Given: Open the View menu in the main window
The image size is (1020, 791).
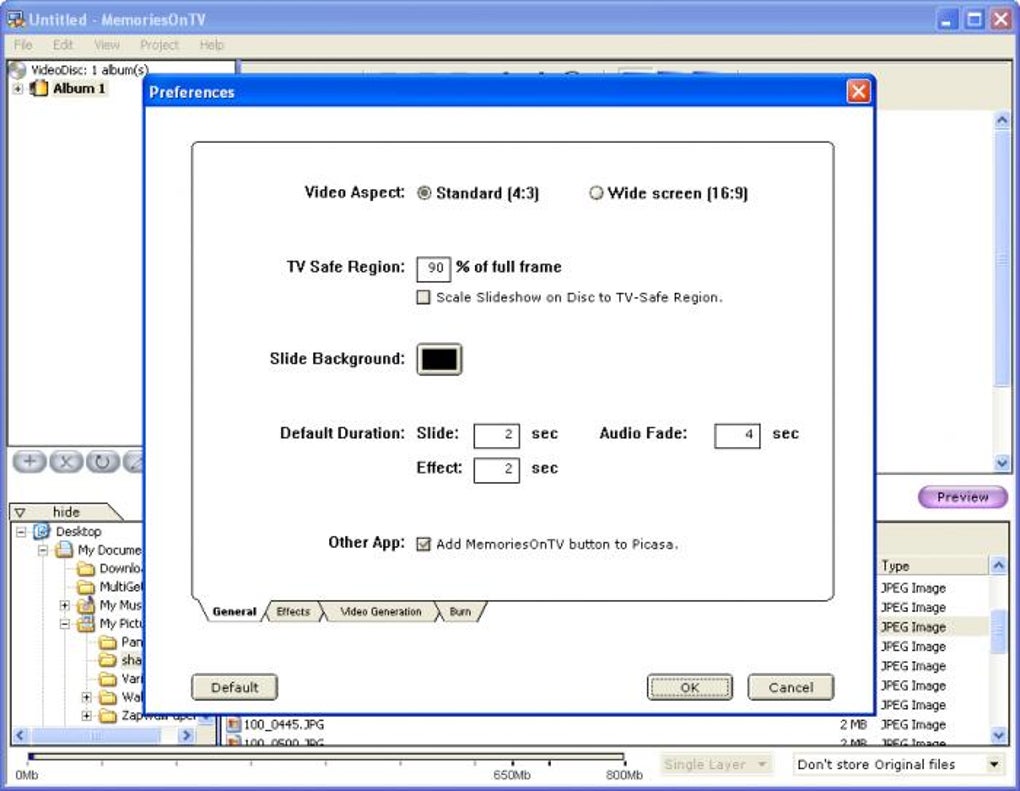Looking at the screenshot, I should [107, 45].
